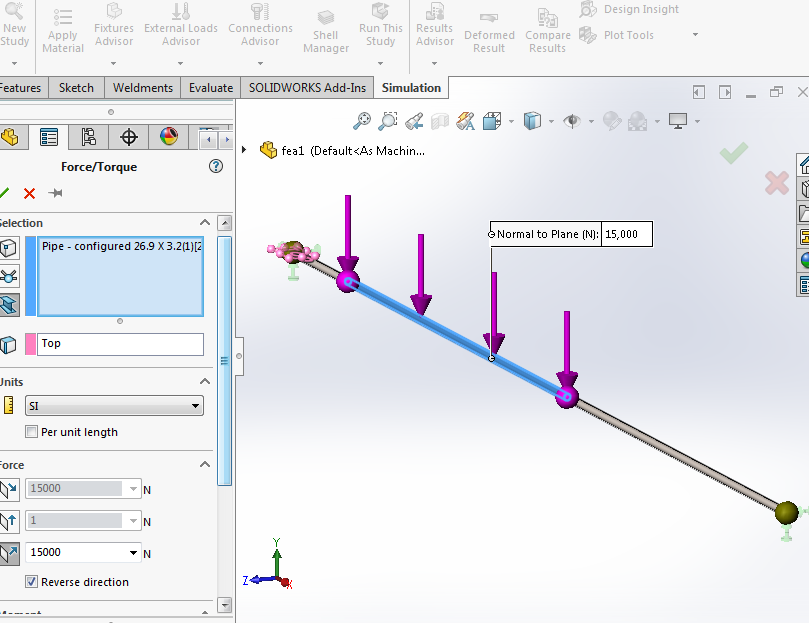
Task: Open Design Insight plot
Action: [x=629, y=9]
